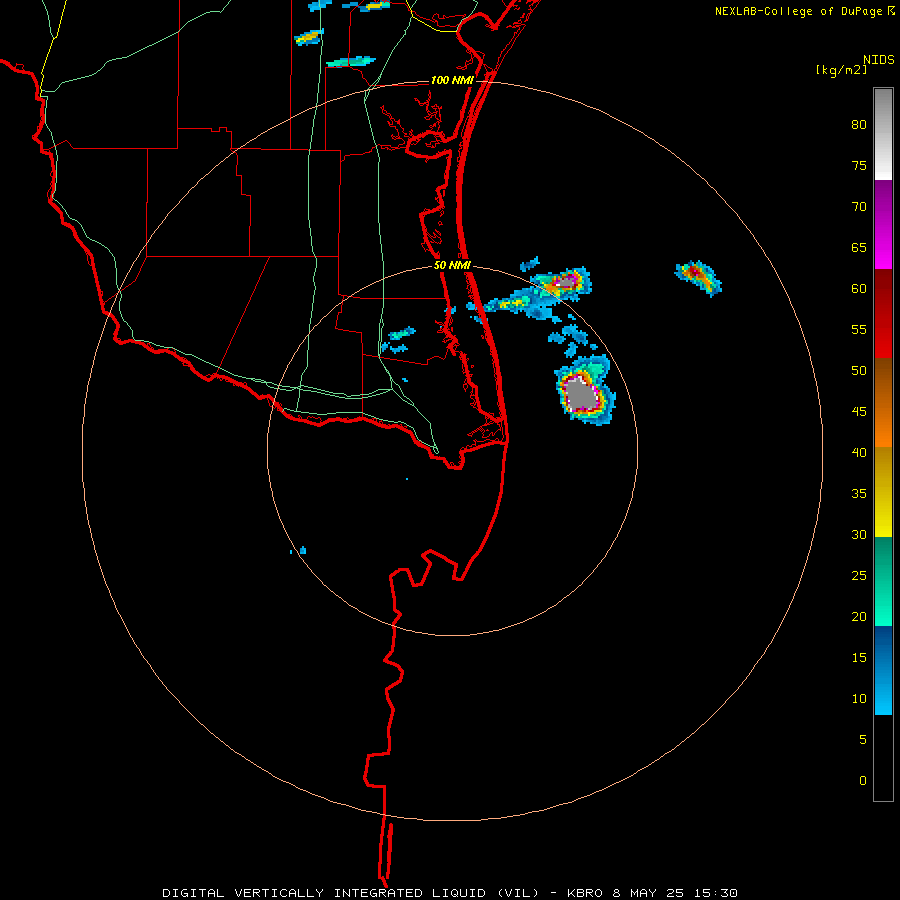Click the 30 value on the color scale
Screen dimensions: 900x900
click(x=859, y=534)
